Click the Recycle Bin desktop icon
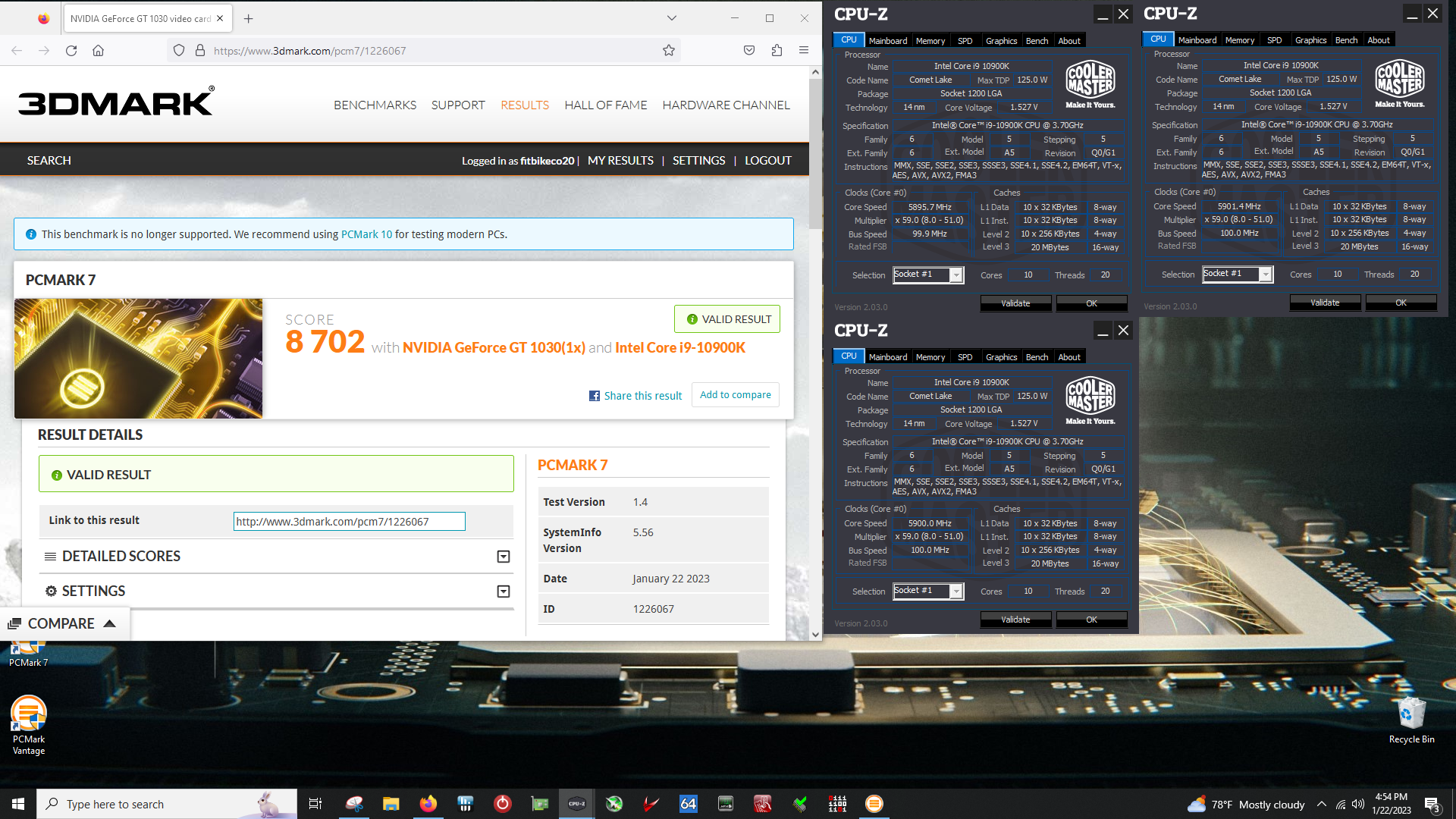This screenshot has height=819, width=1456. (x=1411, y=720)
